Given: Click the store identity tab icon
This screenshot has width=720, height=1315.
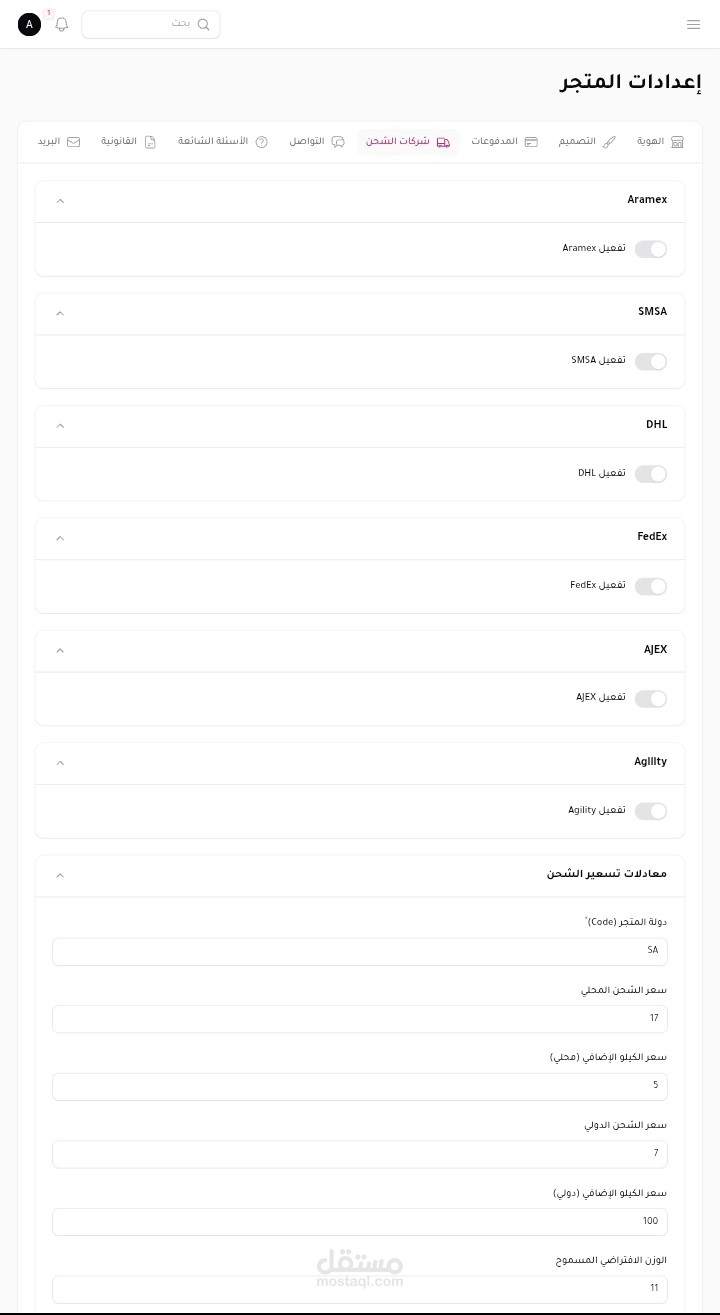Looking at the screenshot, I should (x=677, y=142).
